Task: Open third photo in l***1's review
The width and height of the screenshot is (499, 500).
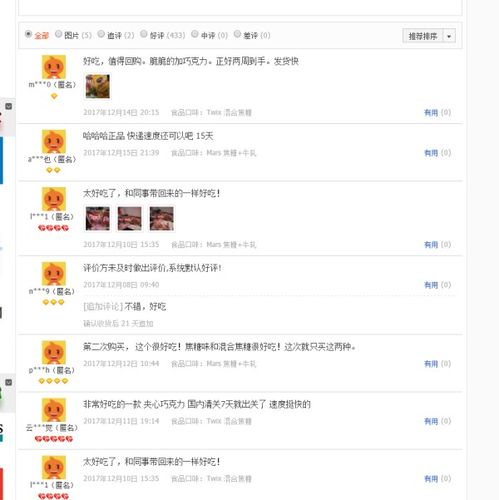Action: (x=162, y=218)
